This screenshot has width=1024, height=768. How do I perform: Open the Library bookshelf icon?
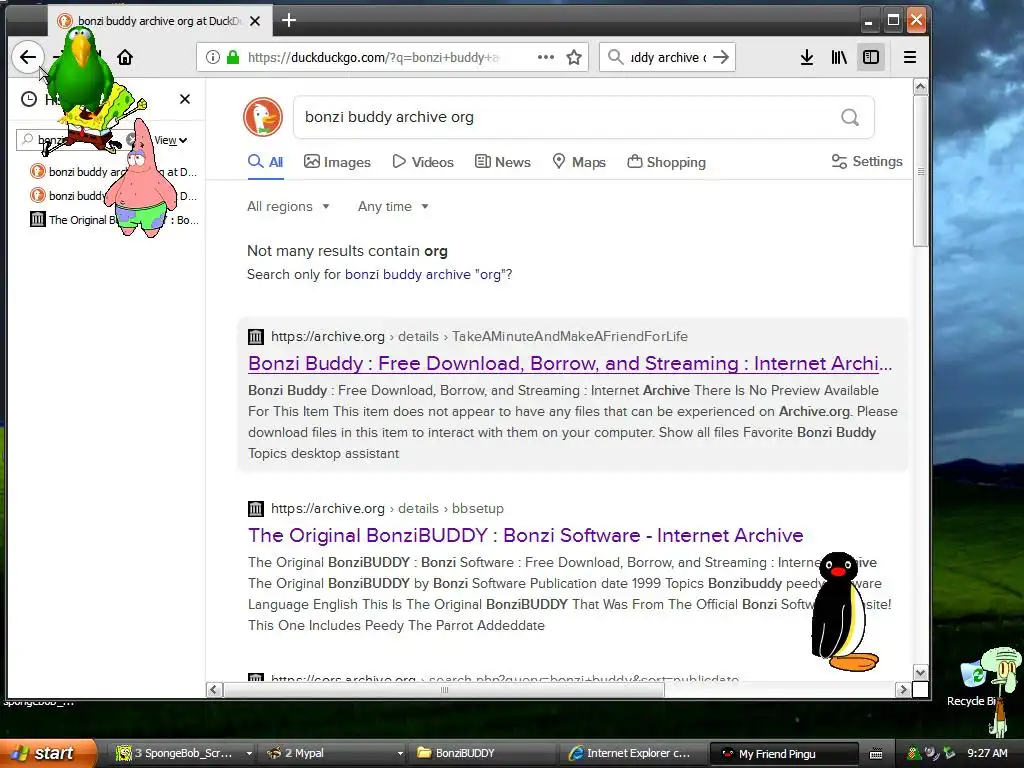point(839,57)
